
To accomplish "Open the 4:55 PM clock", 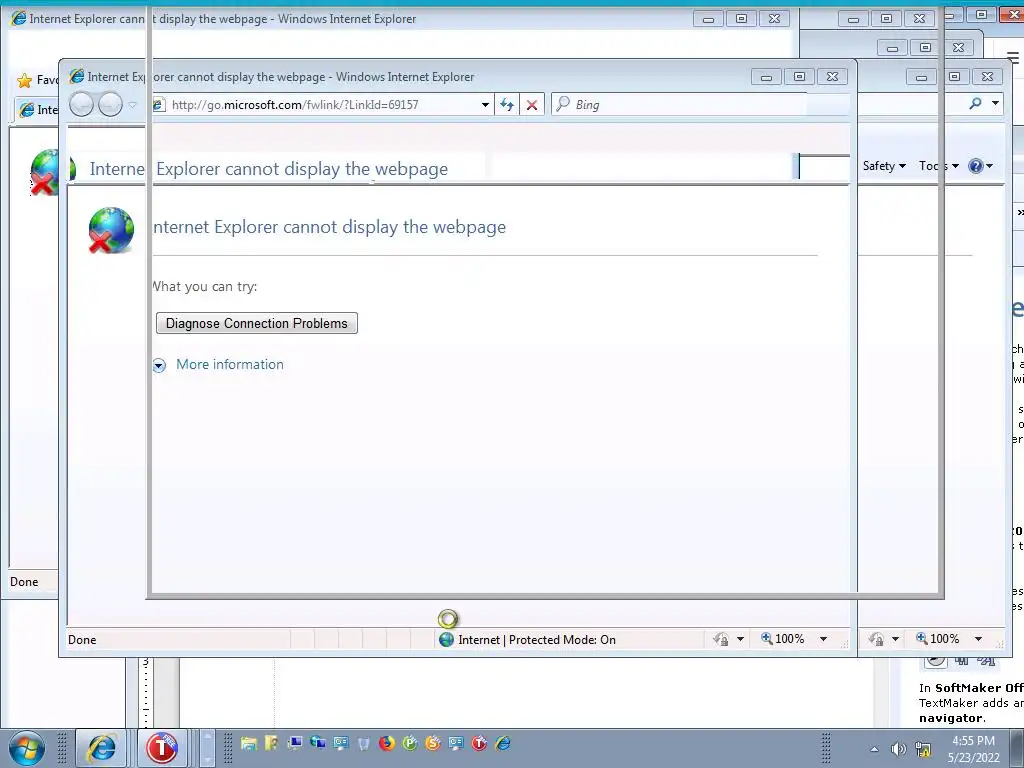I will point(974,748).
